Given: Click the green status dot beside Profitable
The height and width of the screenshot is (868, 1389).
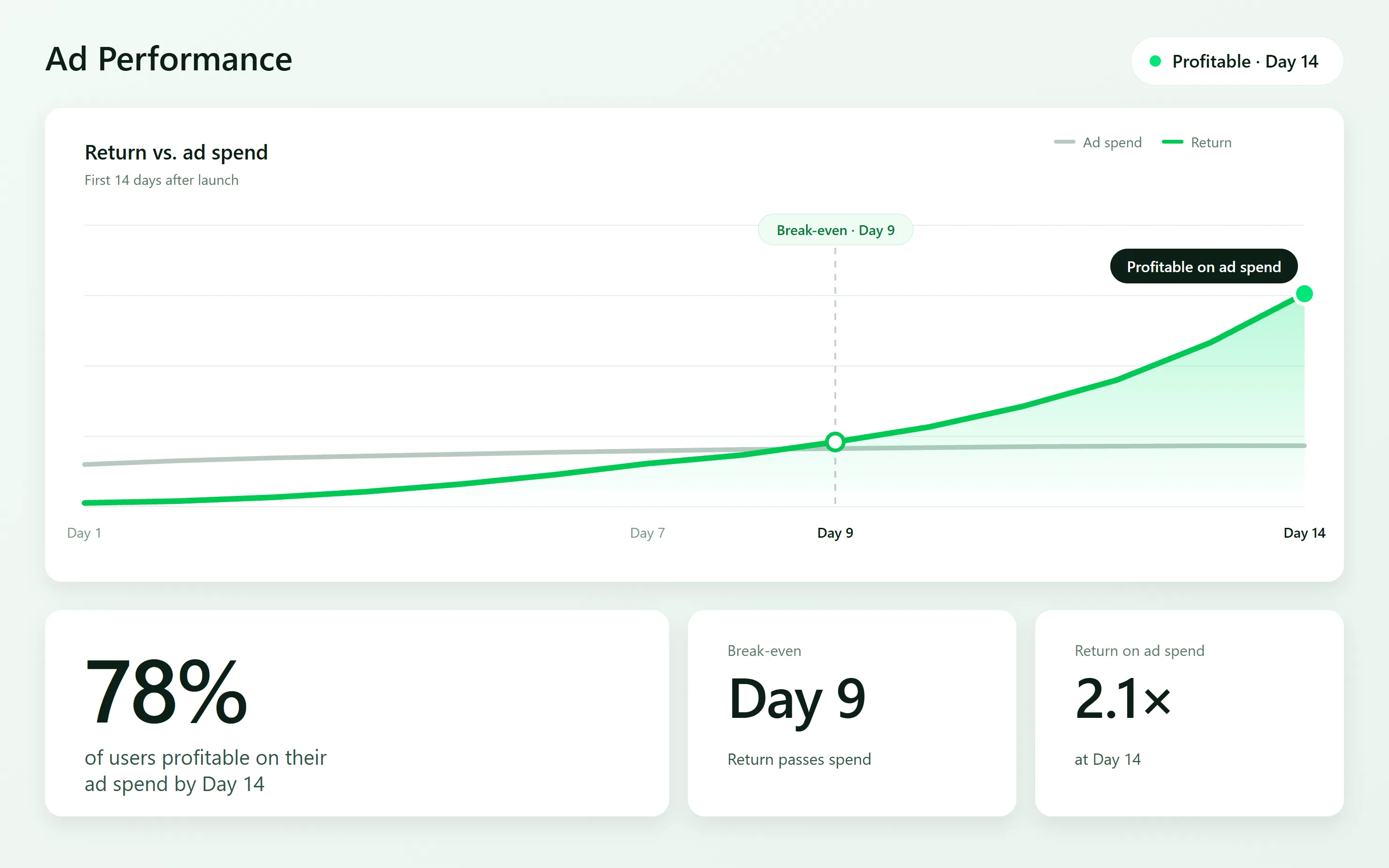Looking at the screenshot, I should [x=1155, y=61].
